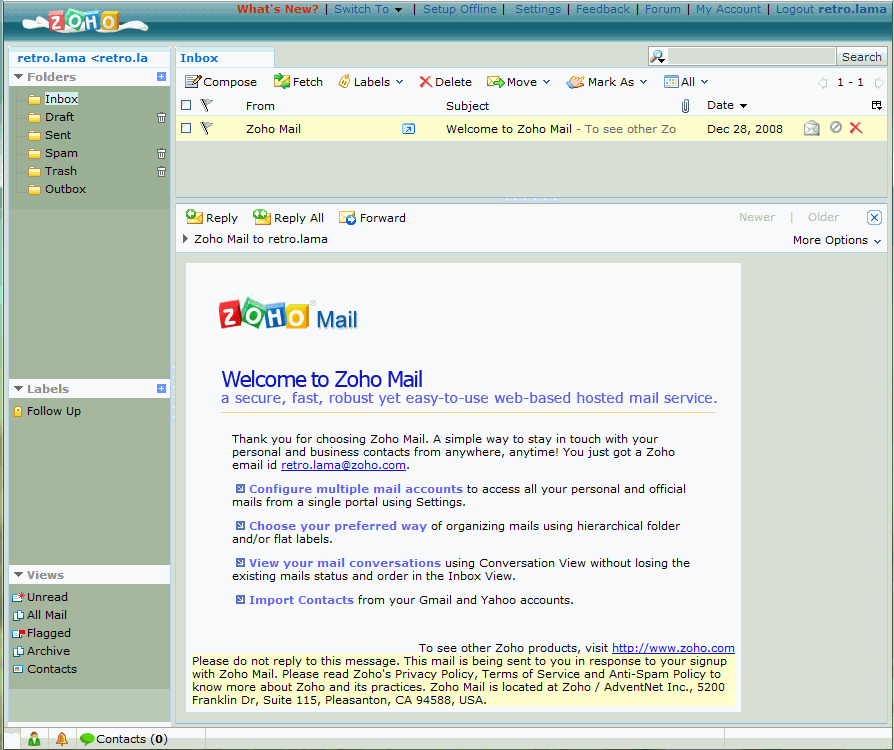Click the Delete red X toolbar icon

tap(425, 82)
